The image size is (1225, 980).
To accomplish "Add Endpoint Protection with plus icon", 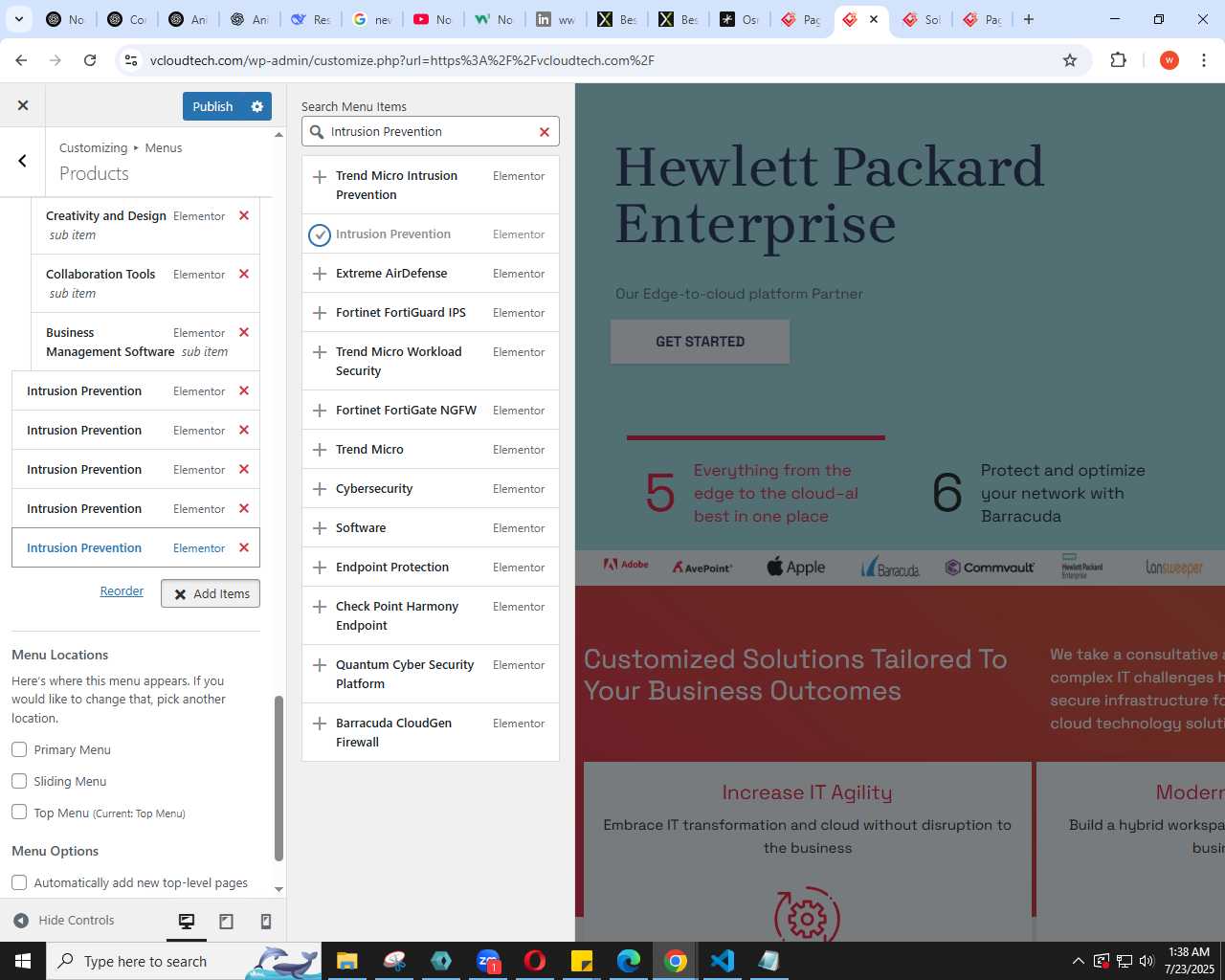I will (320, 568).
